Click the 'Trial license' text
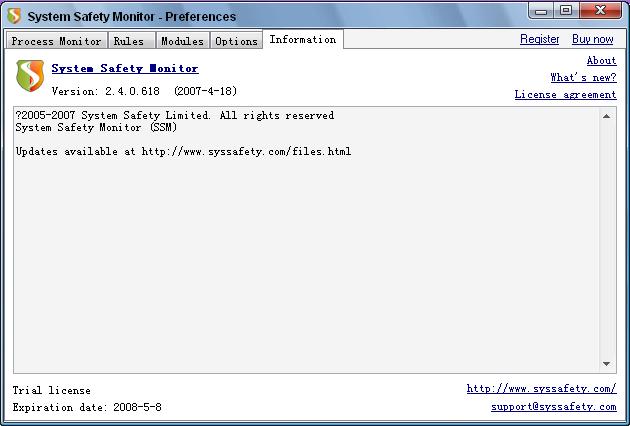Viewport: 630px width, 426px height. tap(51, 390)
